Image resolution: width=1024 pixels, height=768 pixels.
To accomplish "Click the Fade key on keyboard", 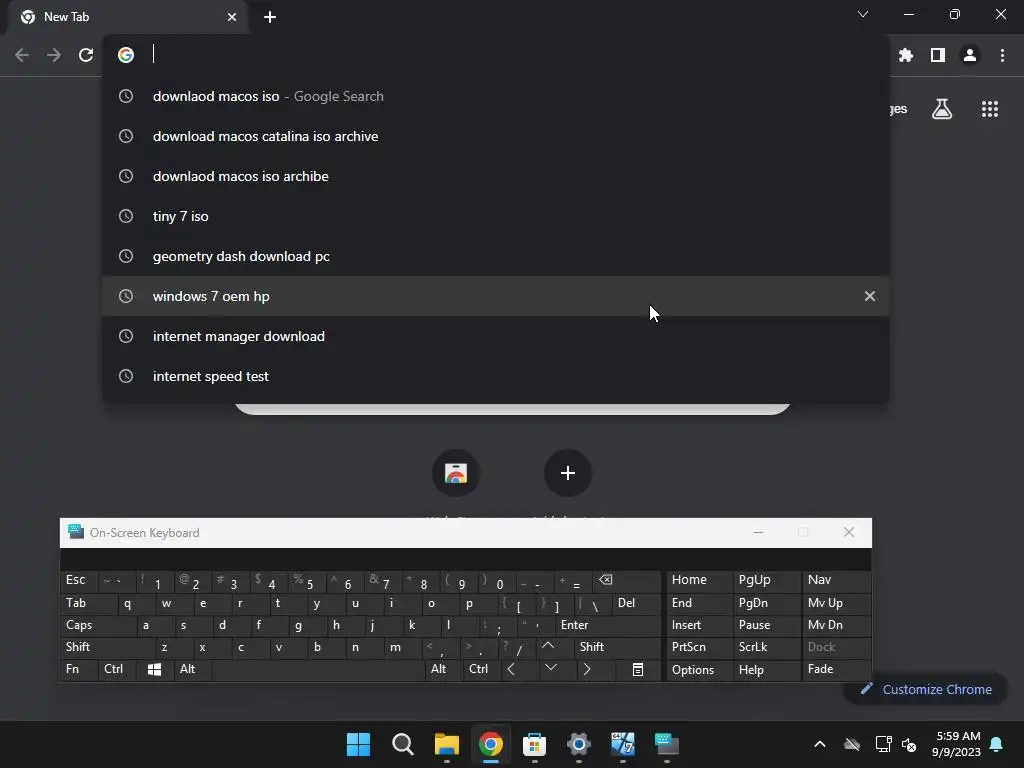I will [837, 669].
